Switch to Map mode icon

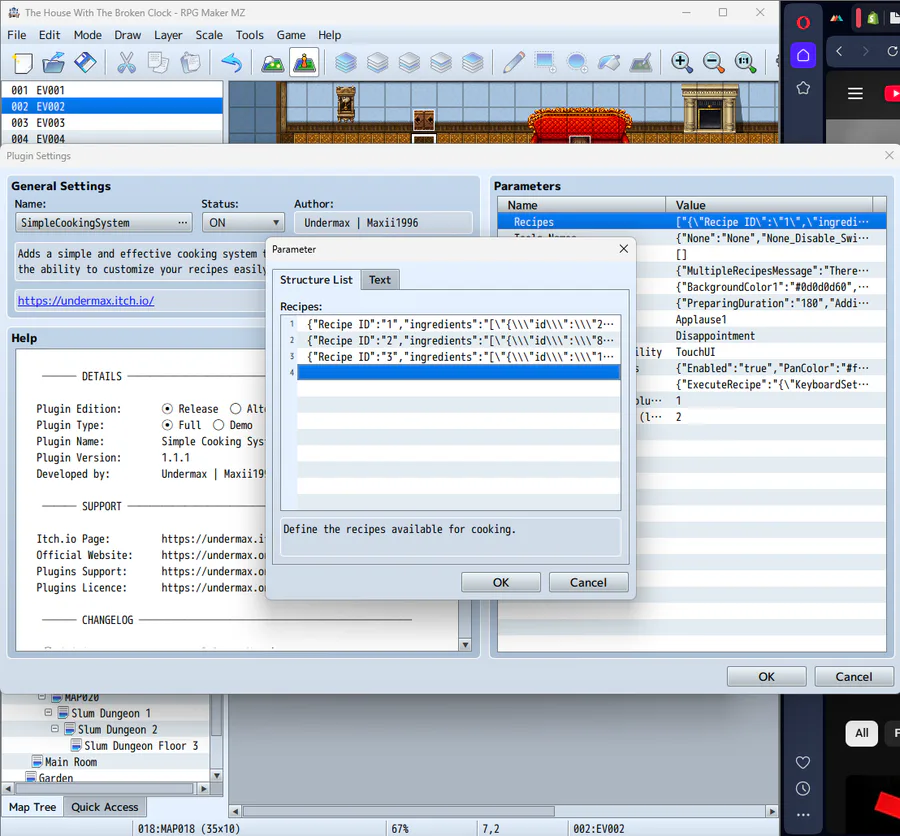pyautogui.click(x=273, y=62)
